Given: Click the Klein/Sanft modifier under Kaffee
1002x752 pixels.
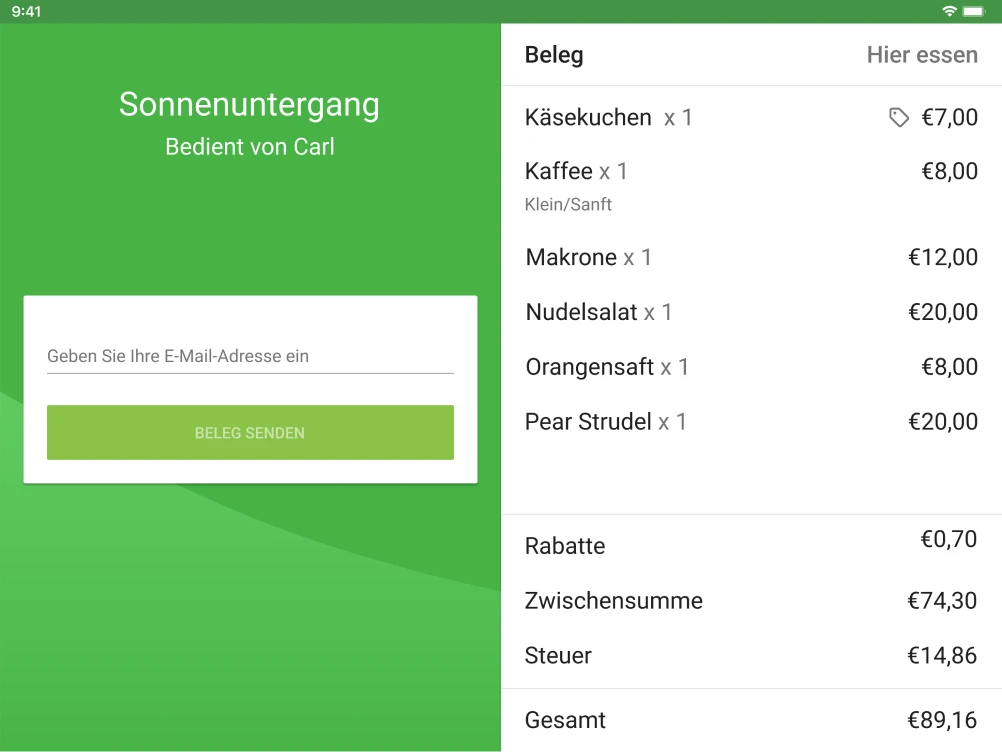Looking at the screenshot, I should click(x=567, y=204).
